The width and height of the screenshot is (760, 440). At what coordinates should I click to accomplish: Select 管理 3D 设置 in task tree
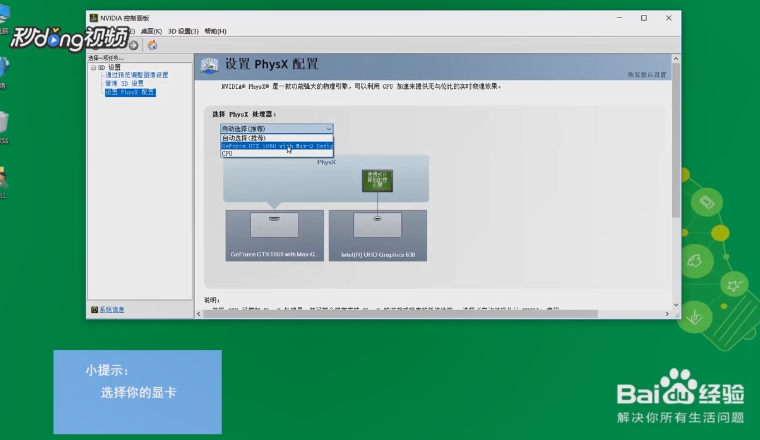pos(125,83)
